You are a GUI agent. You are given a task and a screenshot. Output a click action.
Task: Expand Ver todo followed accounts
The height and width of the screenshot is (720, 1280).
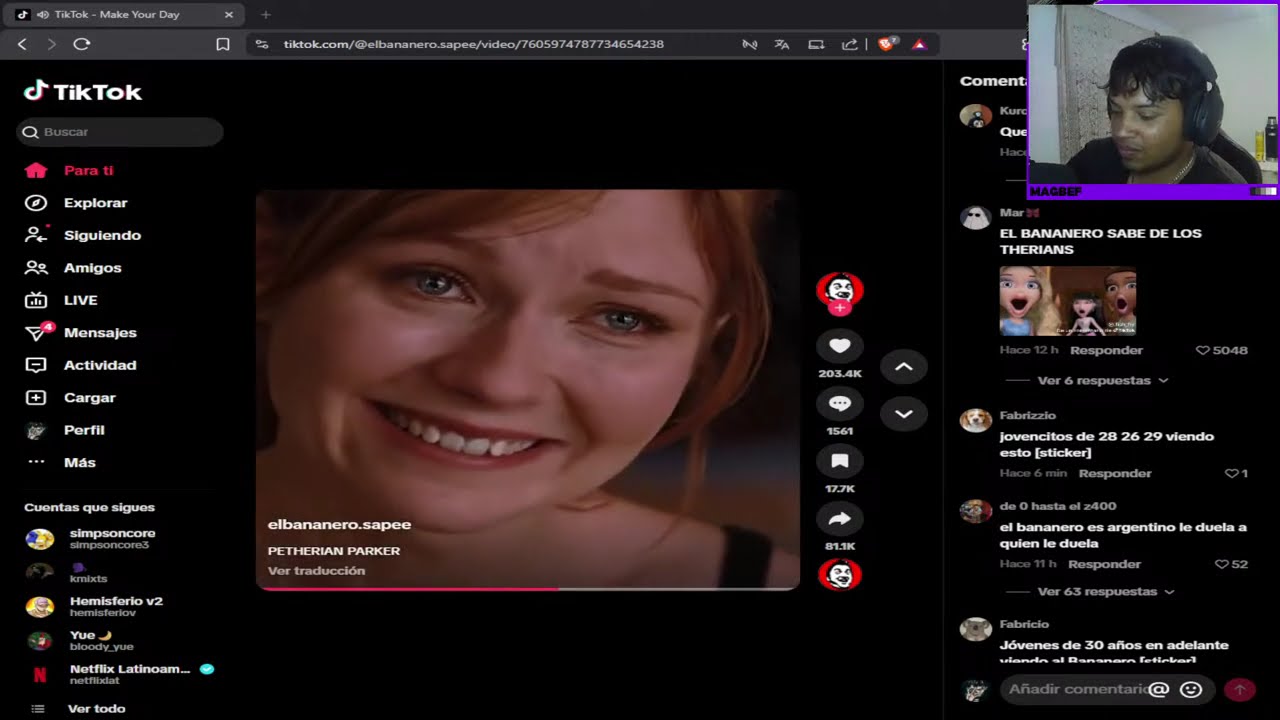[96, 709]
